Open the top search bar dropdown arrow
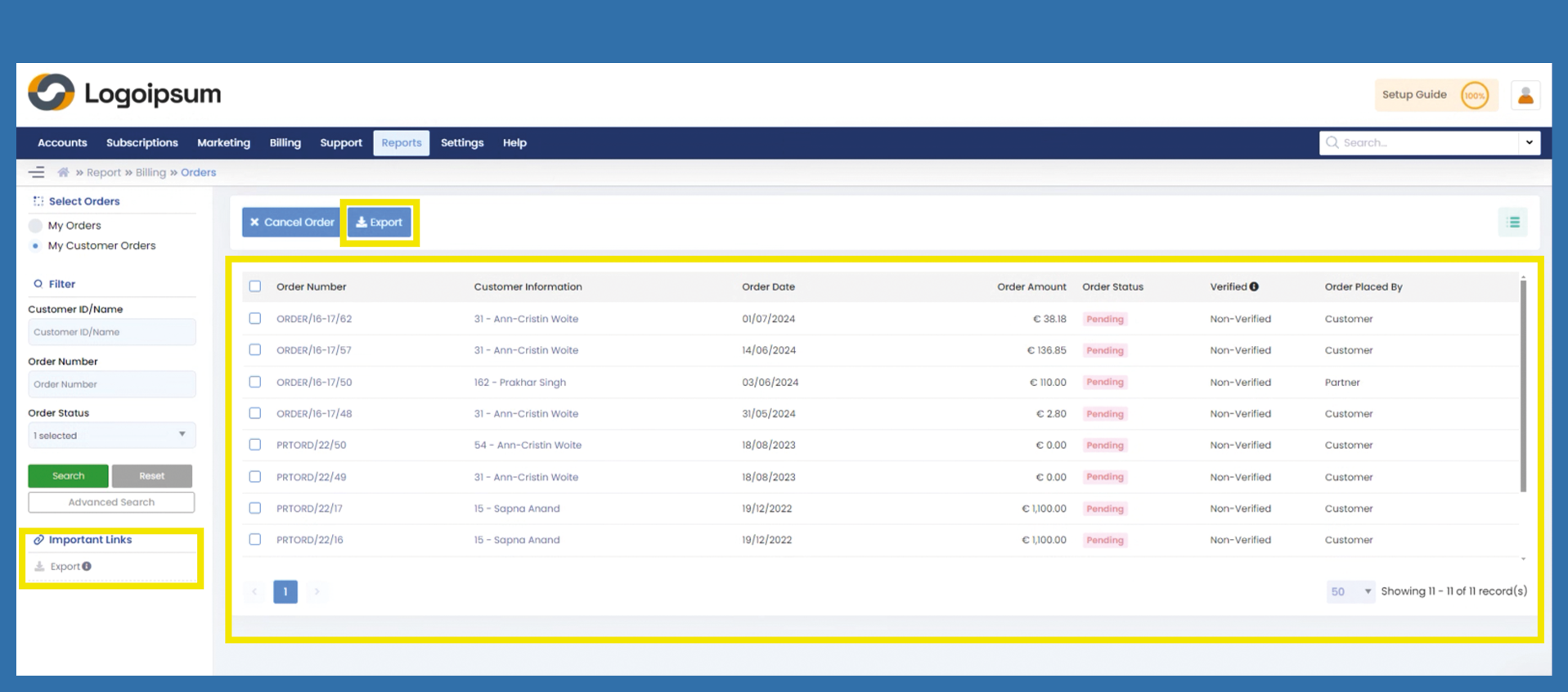Screen dimensions: 1568x692 click(1529, 143)
